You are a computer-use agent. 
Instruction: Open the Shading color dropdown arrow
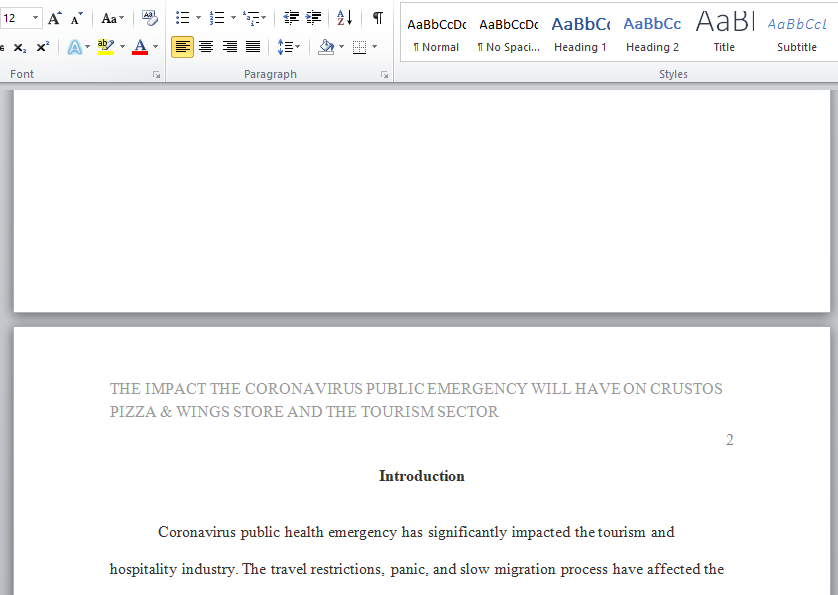pyautogui.click(x=342, y=47)
